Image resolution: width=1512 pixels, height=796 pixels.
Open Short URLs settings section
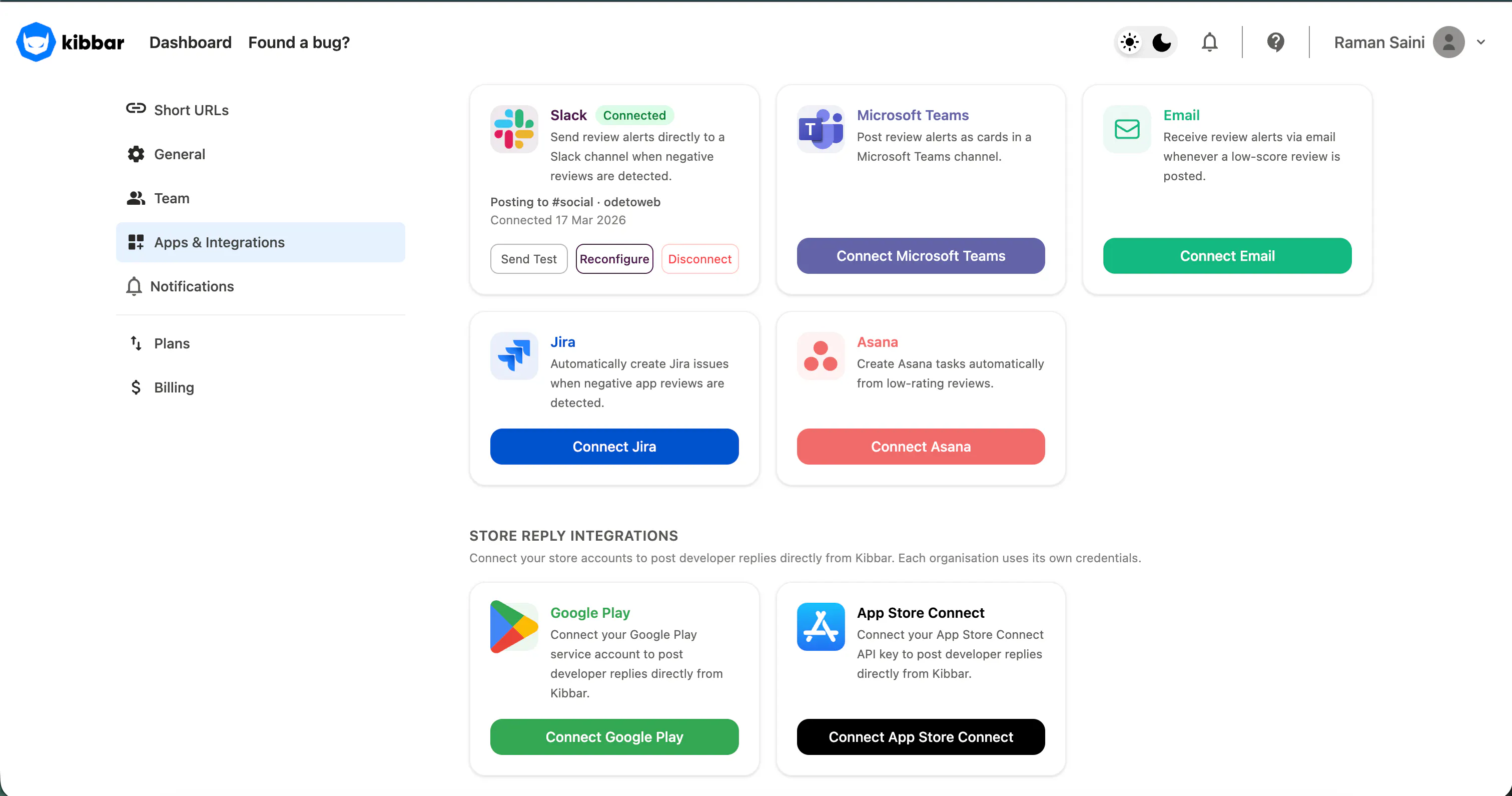coord(261,110)
